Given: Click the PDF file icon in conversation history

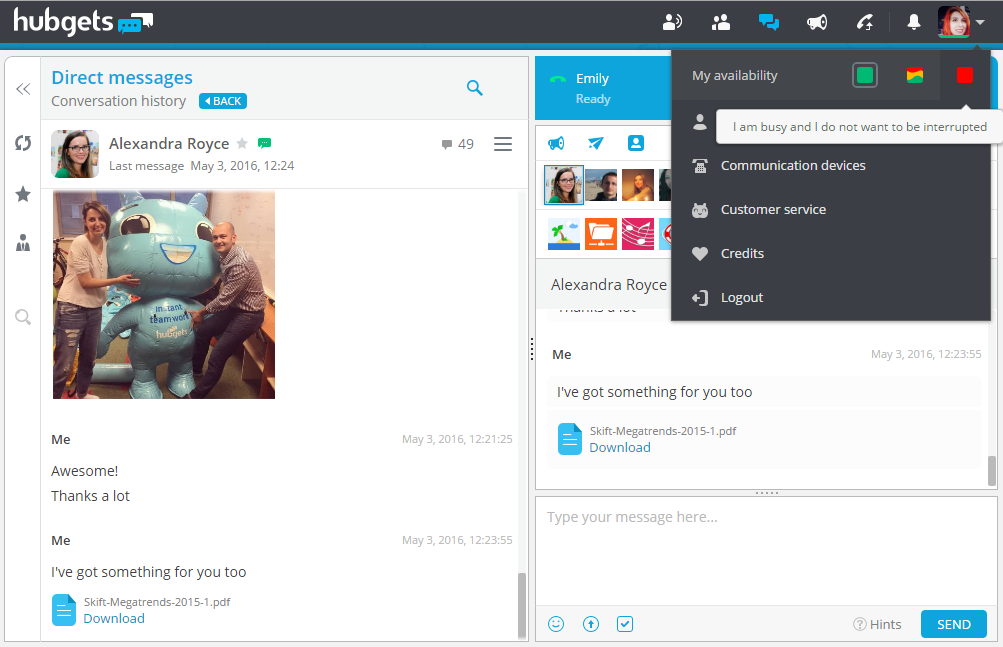Looking at the screenshot, I should [x=64, y=610].
